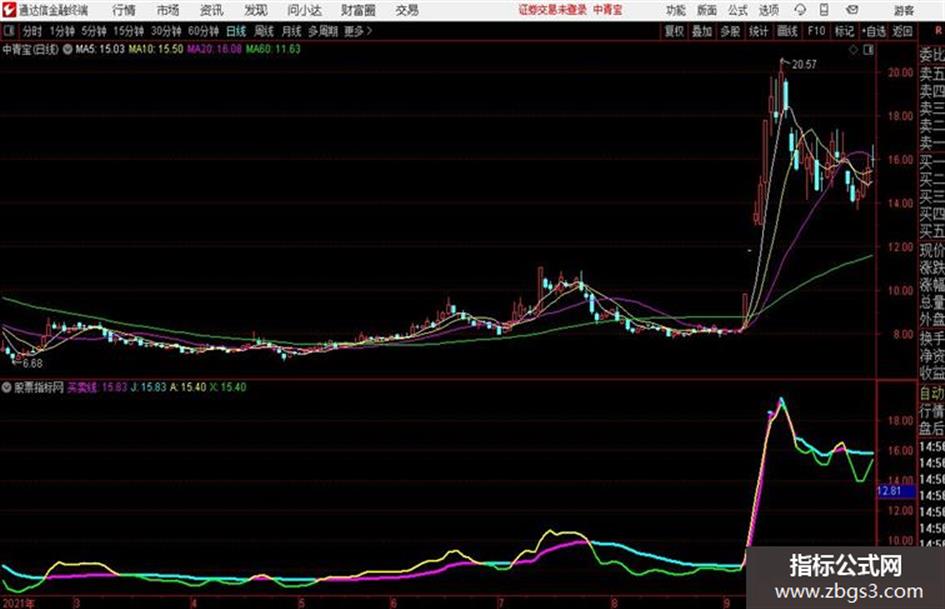Toggle the panel layout icon beside 分时

coord(8,31)
